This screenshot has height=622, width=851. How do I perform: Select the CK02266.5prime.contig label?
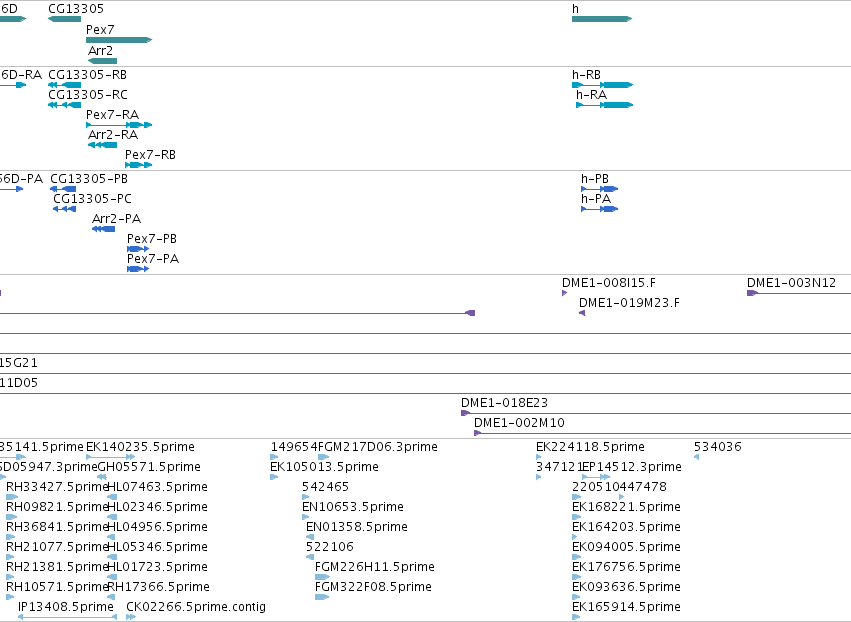pos(196,607)
